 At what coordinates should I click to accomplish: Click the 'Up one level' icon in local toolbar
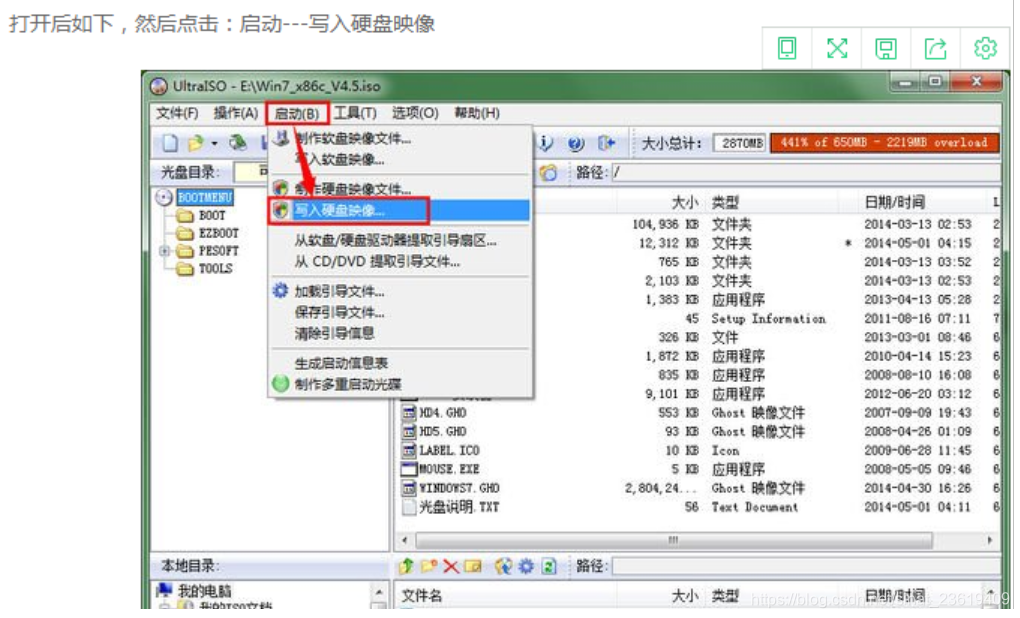click(407, 566)
